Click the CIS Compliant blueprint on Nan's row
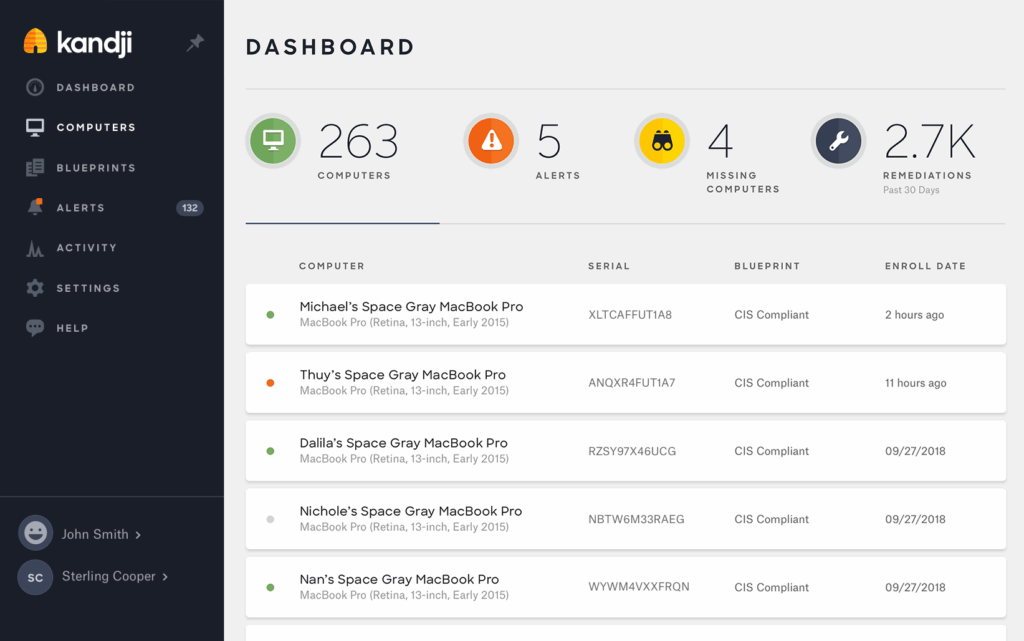 click(x=771, y=587)
